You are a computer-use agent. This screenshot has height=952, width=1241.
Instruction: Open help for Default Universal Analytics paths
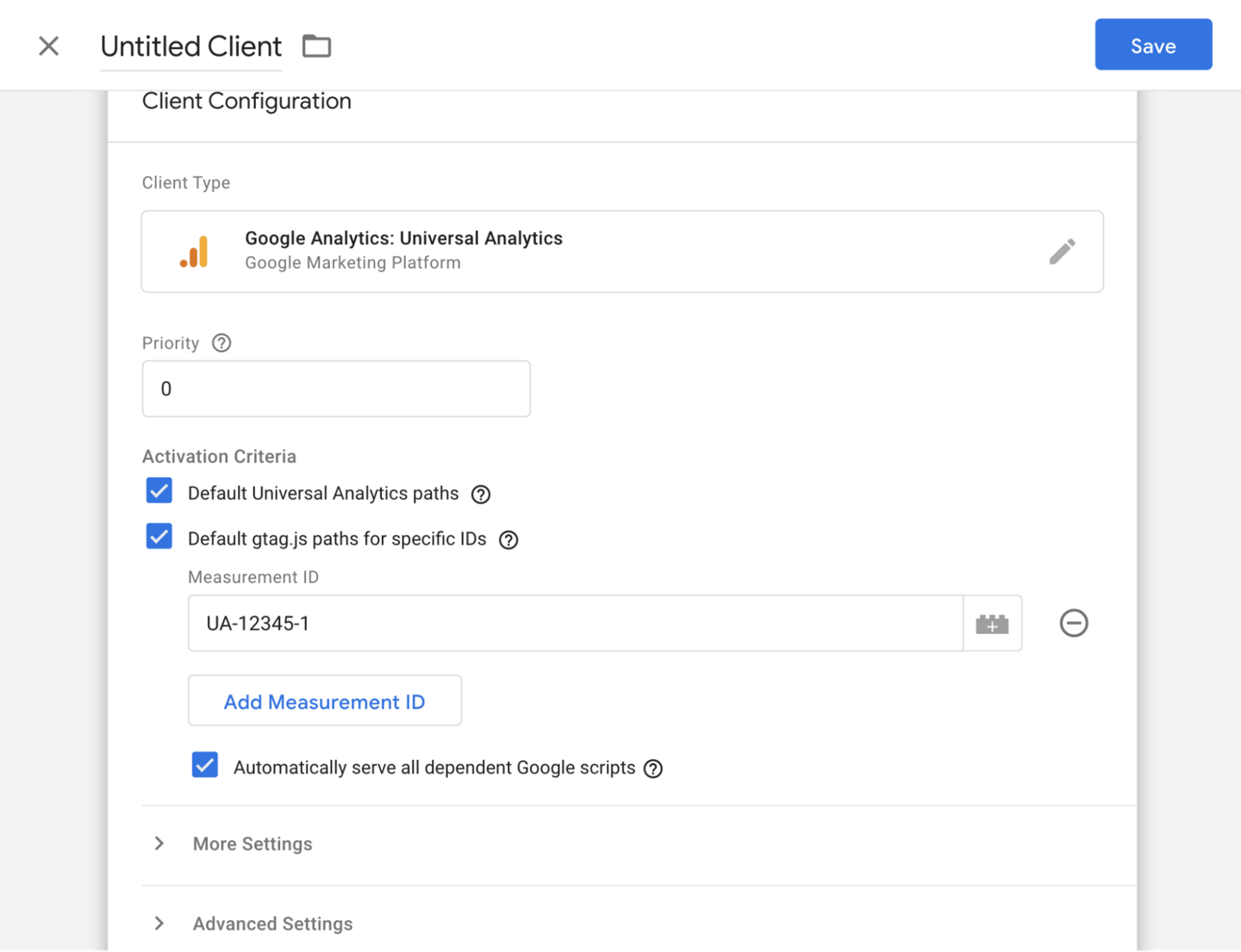(481, 495)
